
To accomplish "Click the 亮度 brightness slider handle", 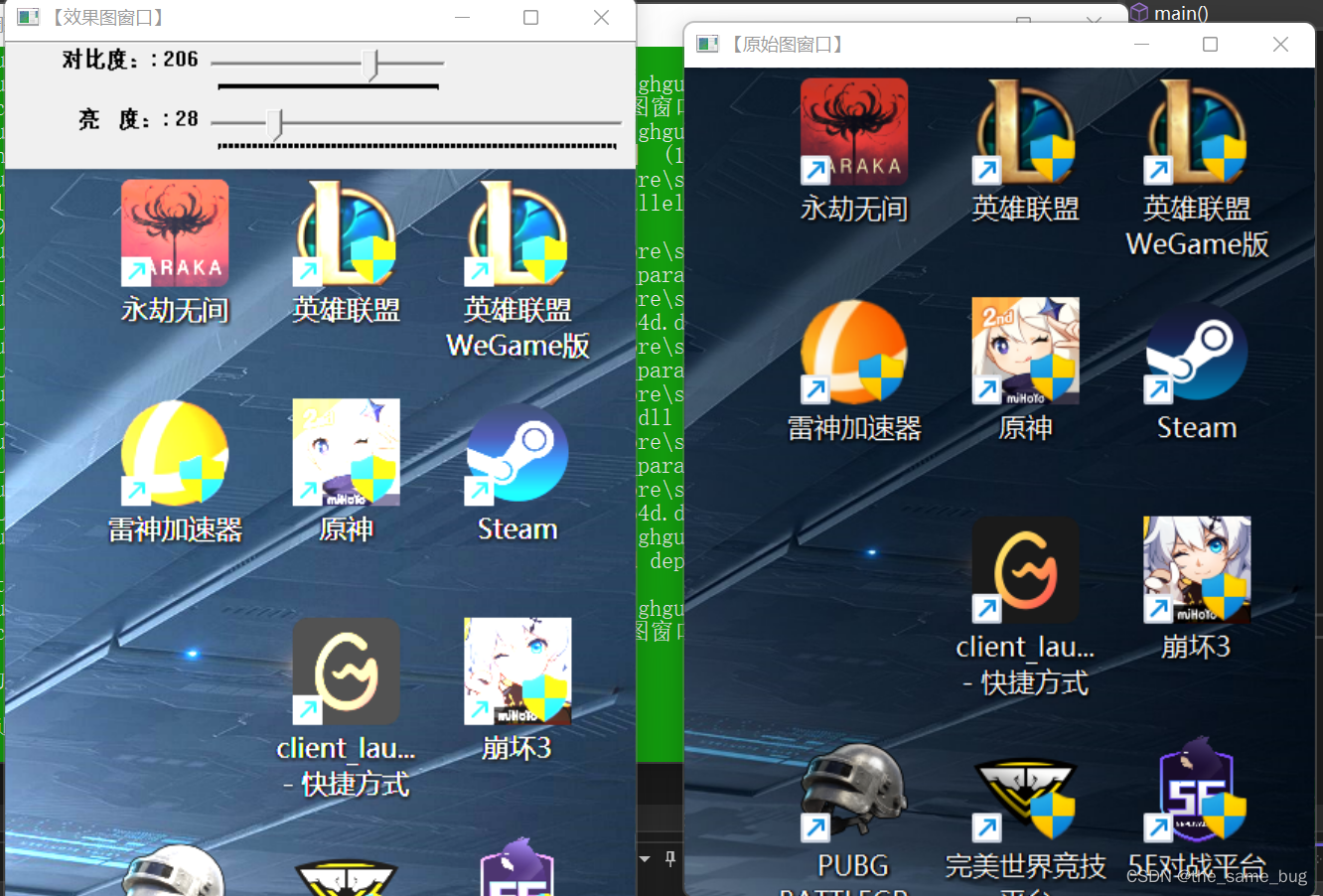I will coord(276,124).
